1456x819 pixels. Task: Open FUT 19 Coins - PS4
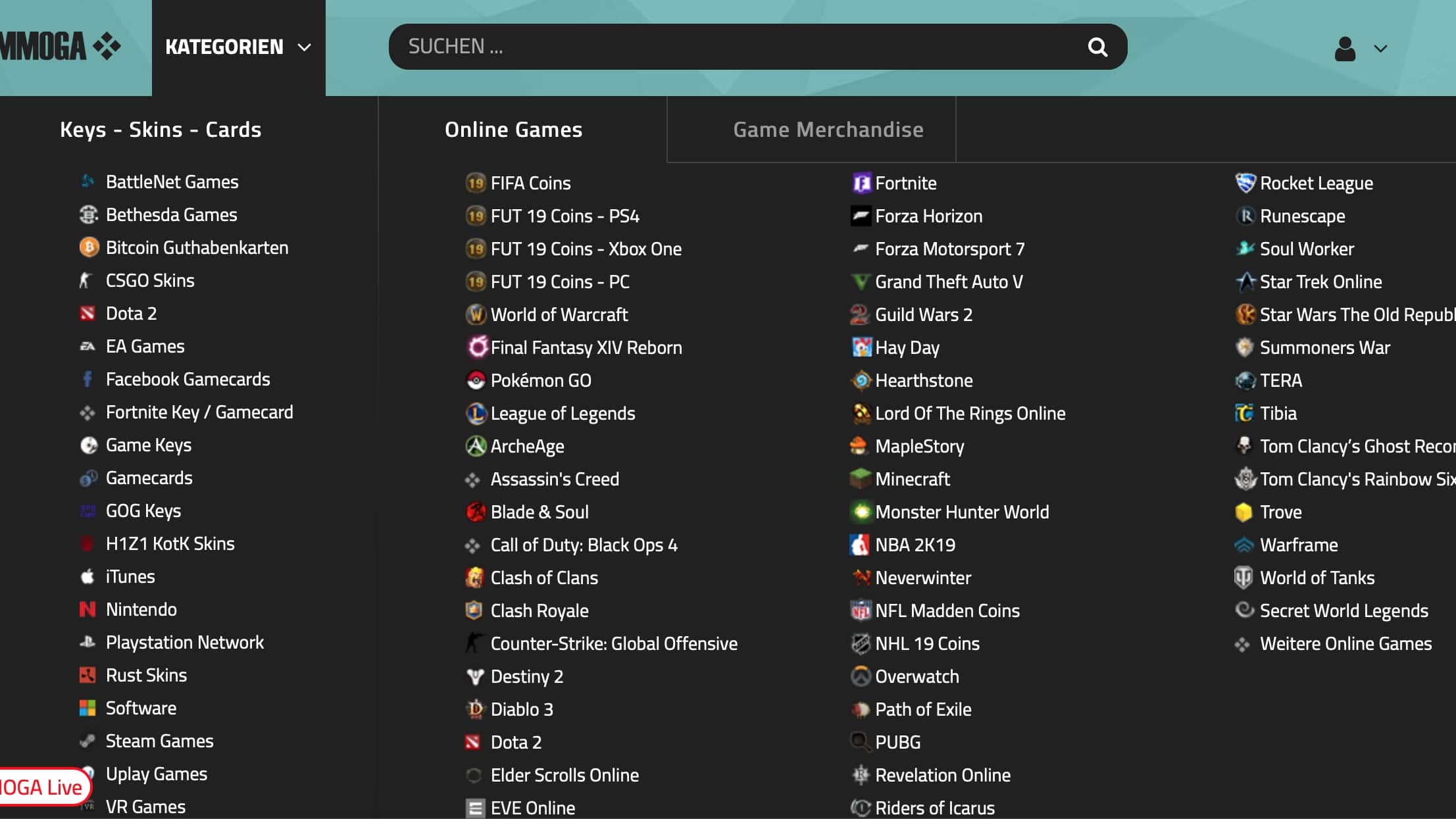pyautogui.click(x=565, y=216)
